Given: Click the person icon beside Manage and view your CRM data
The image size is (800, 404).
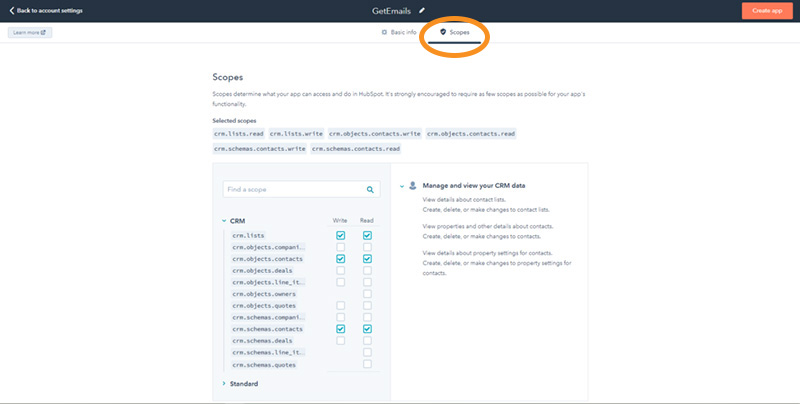Looking at the screenshot, I should pos(413,186).
